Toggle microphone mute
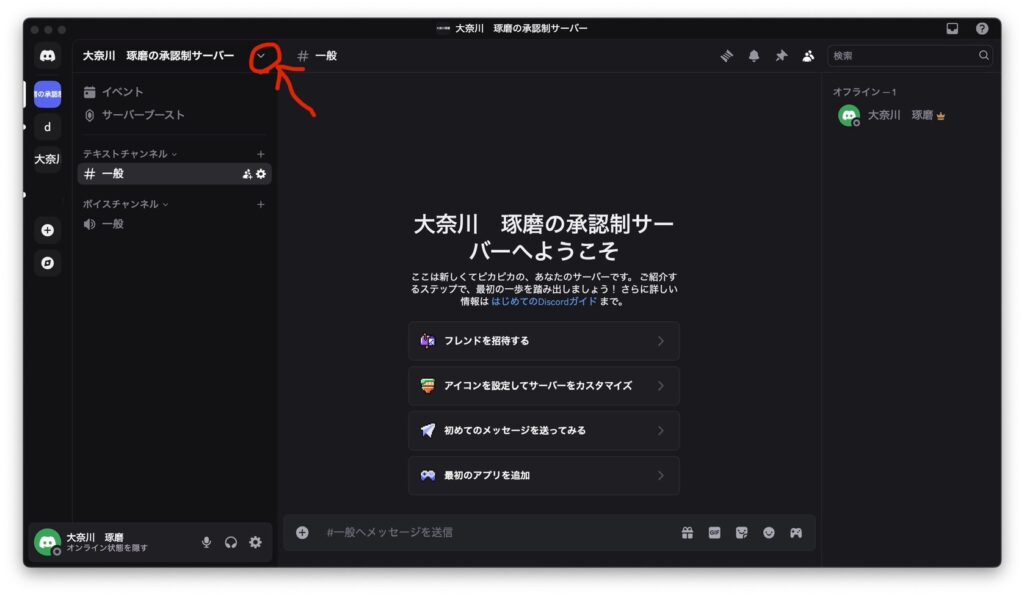 206,542
